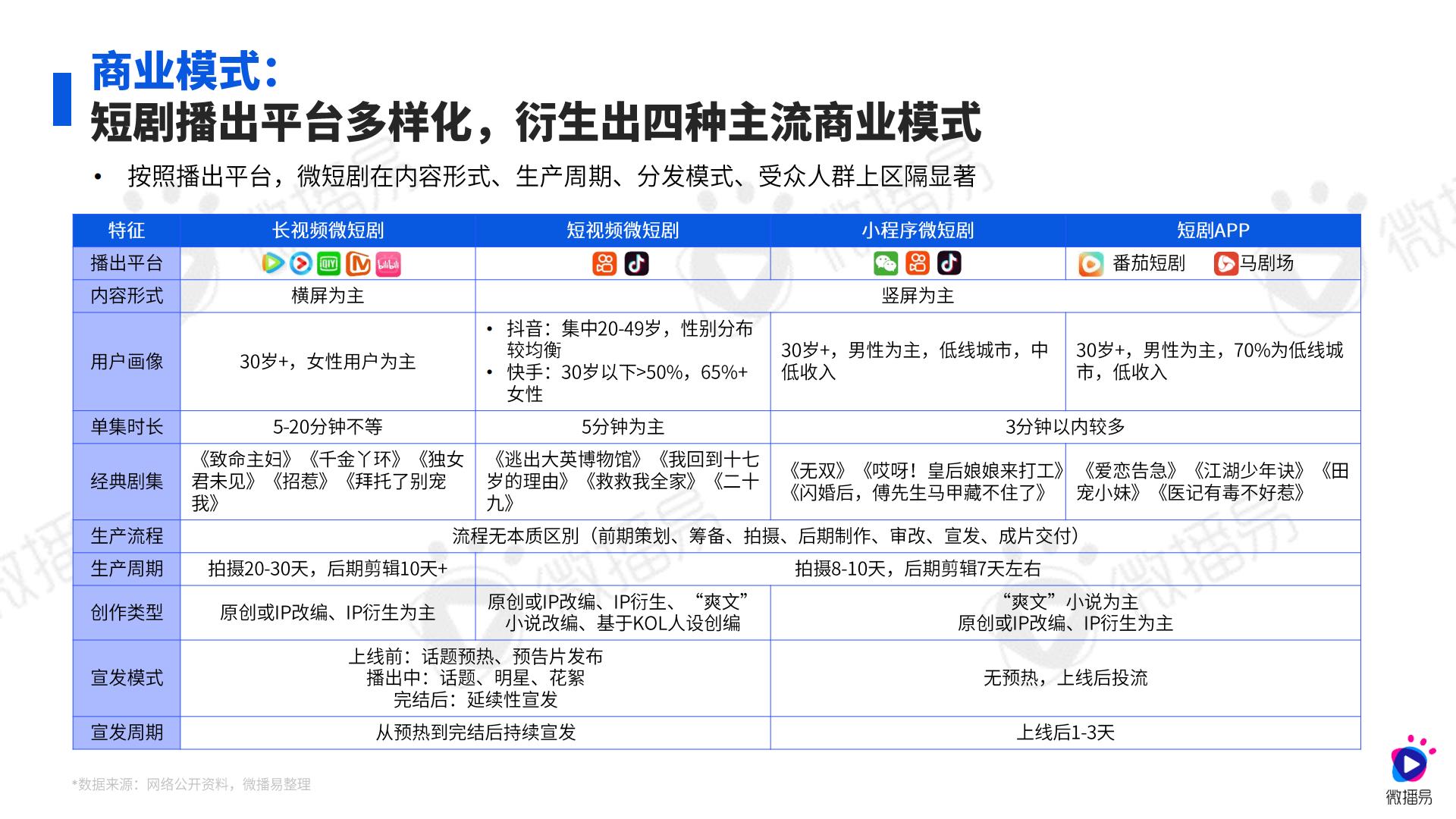The image size is (1456, 819).
Task: Click the 上线前：话题预热、预告片发布 line
Action: [x=475, y=656]
